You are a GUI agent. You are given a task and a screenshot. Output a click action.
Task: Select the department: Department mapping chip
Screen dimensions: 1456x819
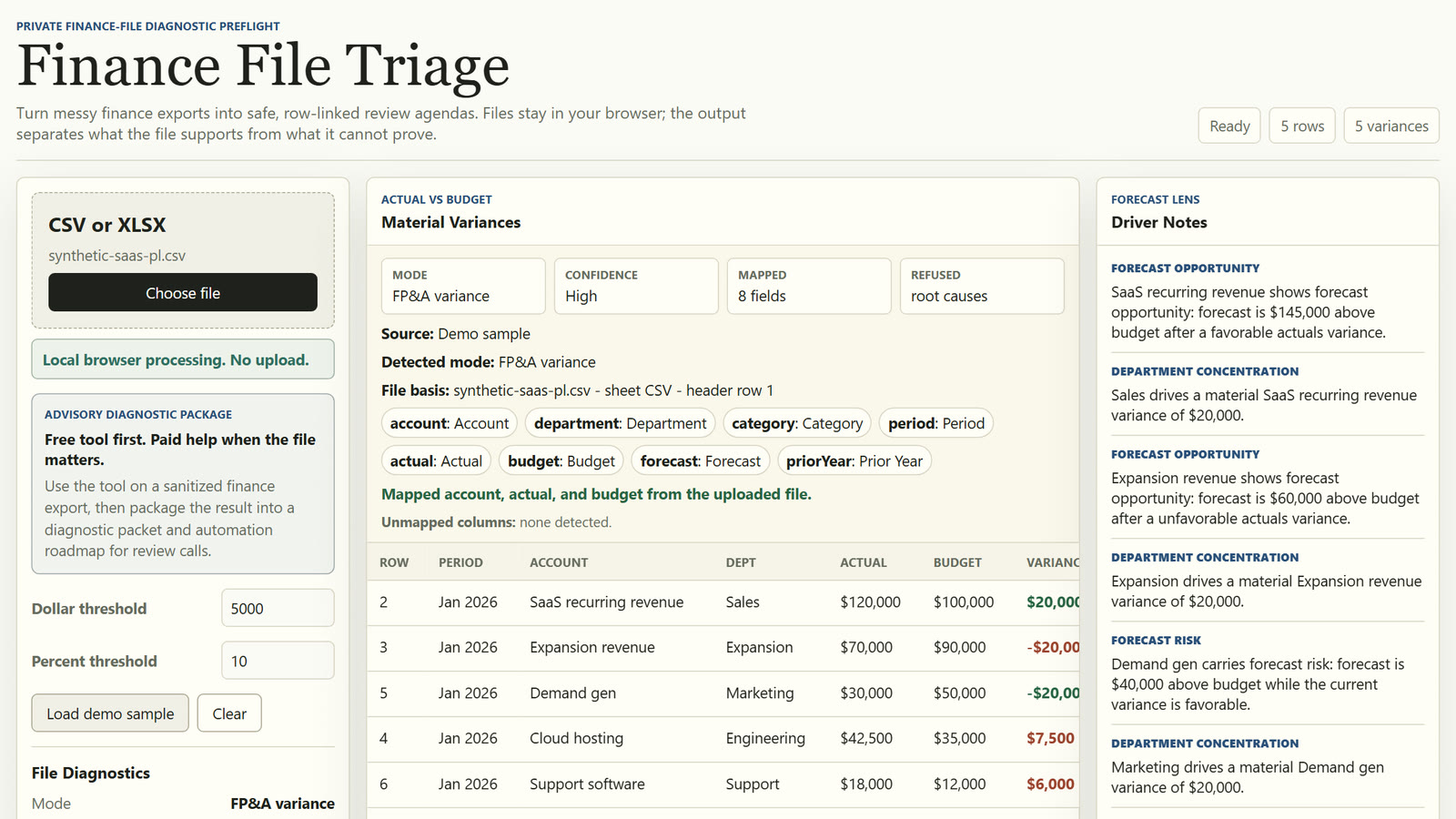click(x=620, y=423)
